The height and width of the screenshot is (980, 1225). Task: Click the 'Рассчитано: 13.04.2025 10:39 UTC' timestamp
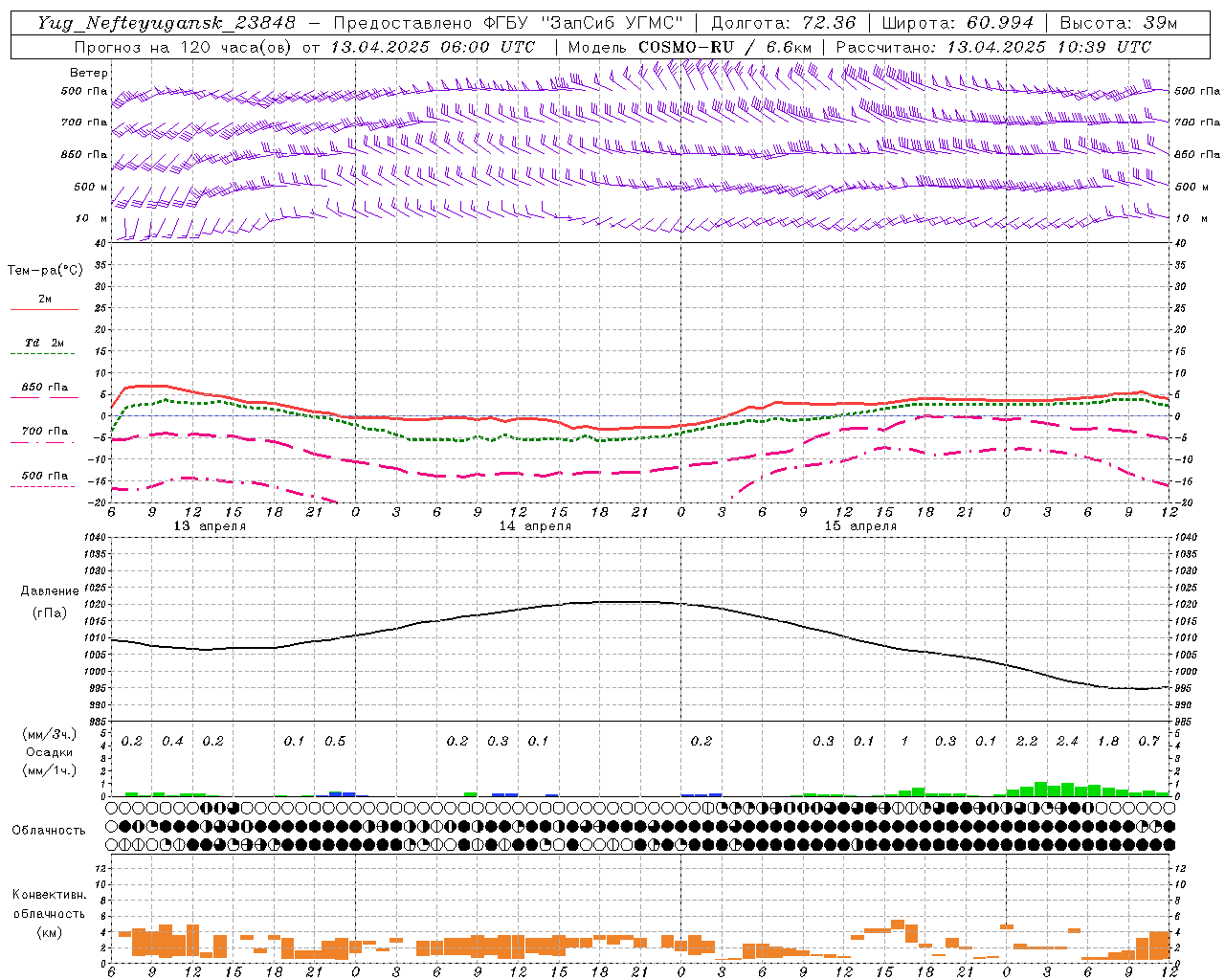[993, 47]
